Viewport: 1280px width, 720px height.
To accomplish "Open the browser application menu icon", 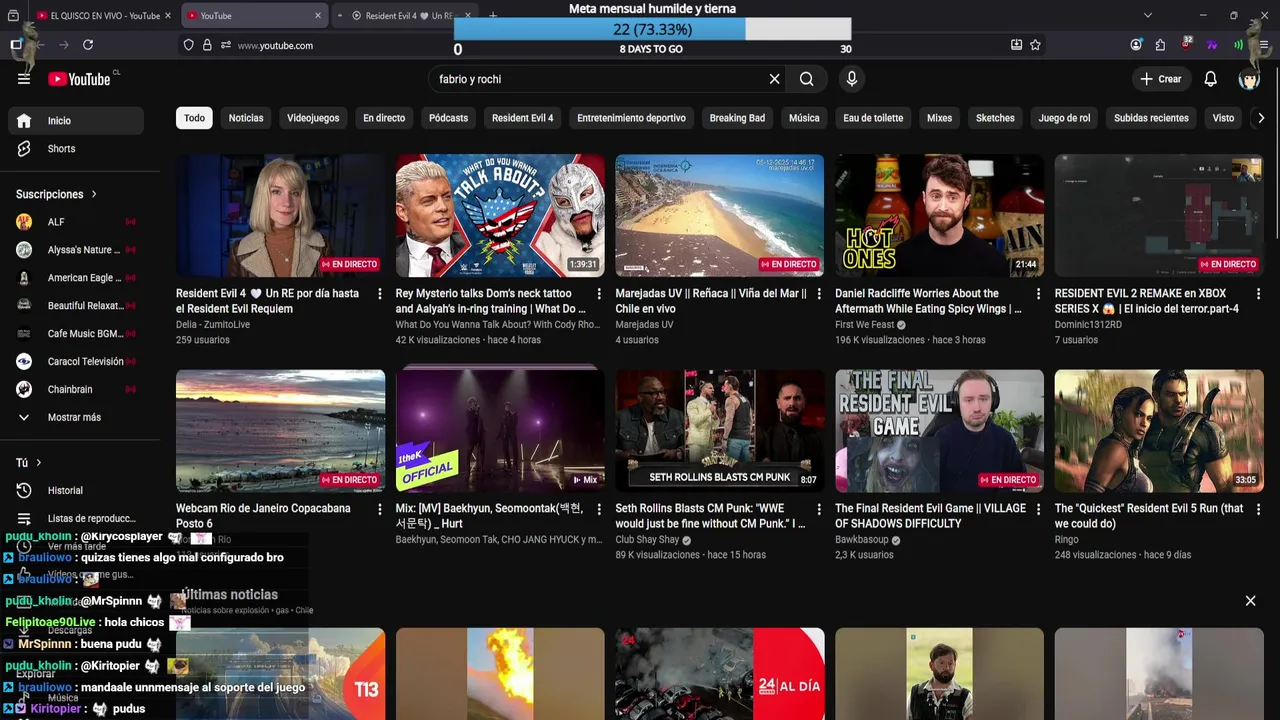I will click(1264, 45).
